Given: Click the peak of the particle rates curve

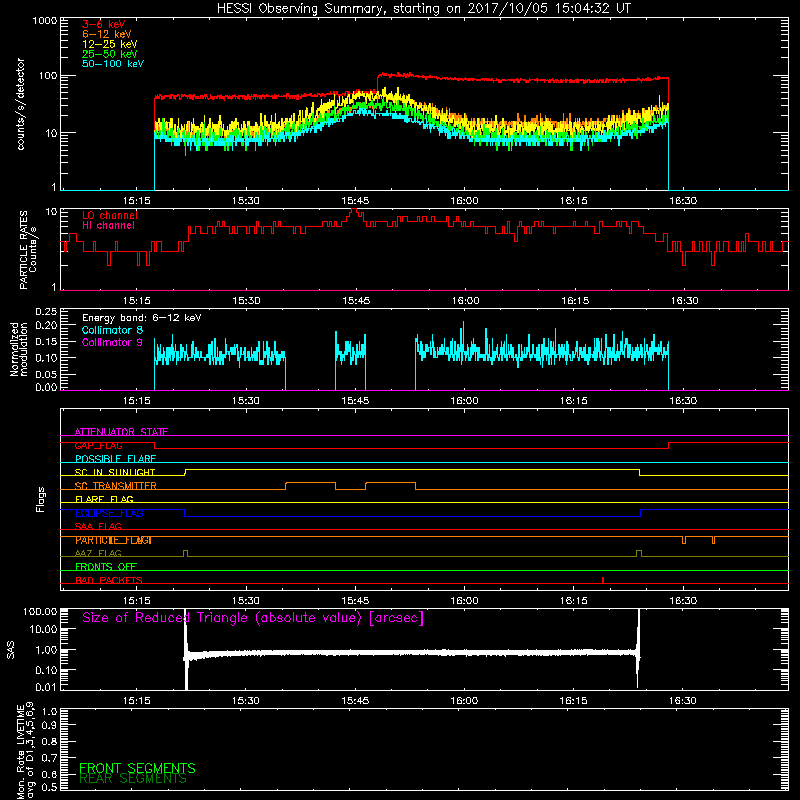Looking at the screenshot, I should [354, 210].
